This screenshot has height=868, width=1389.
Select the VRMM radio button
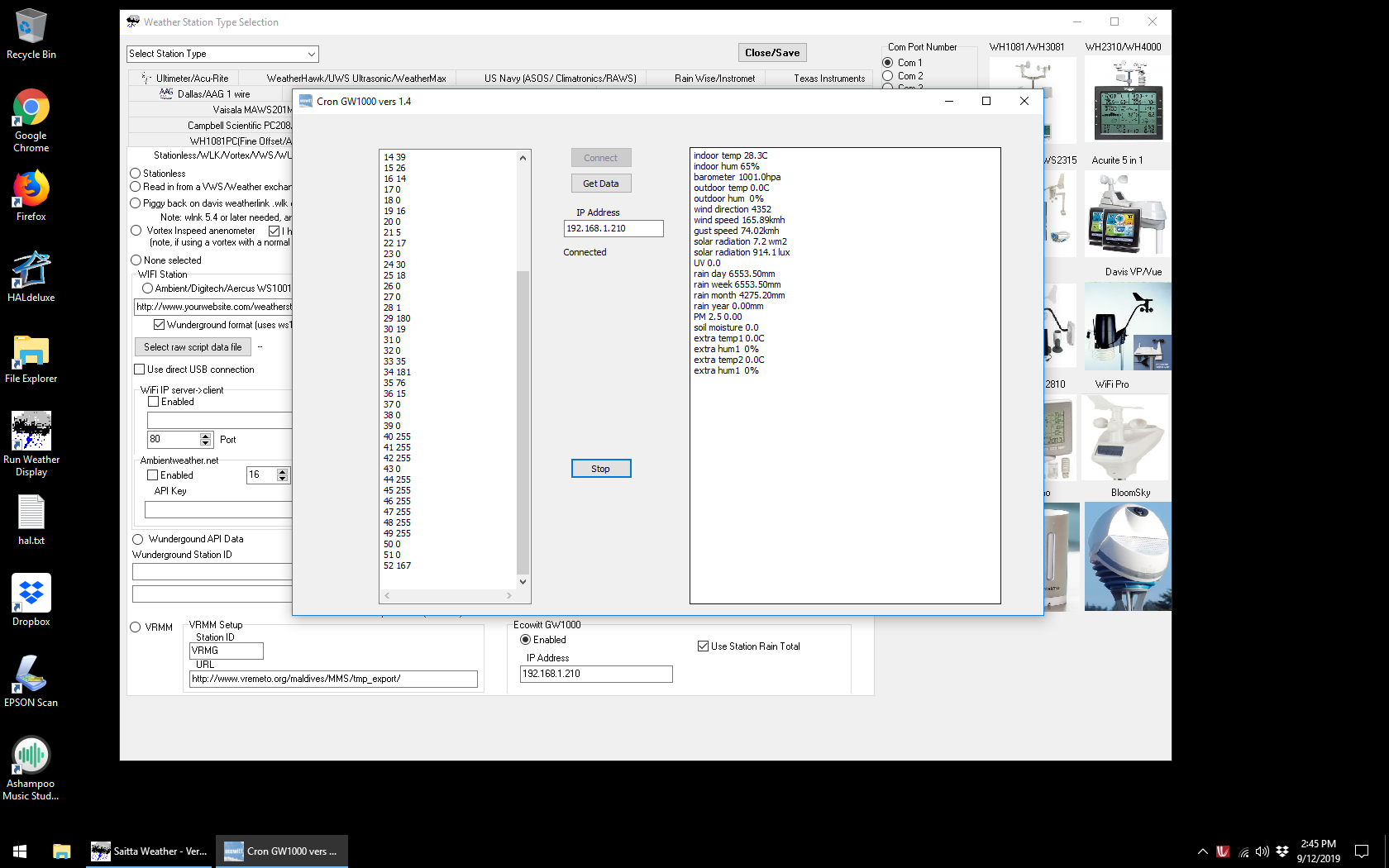(x=135, y=627)
